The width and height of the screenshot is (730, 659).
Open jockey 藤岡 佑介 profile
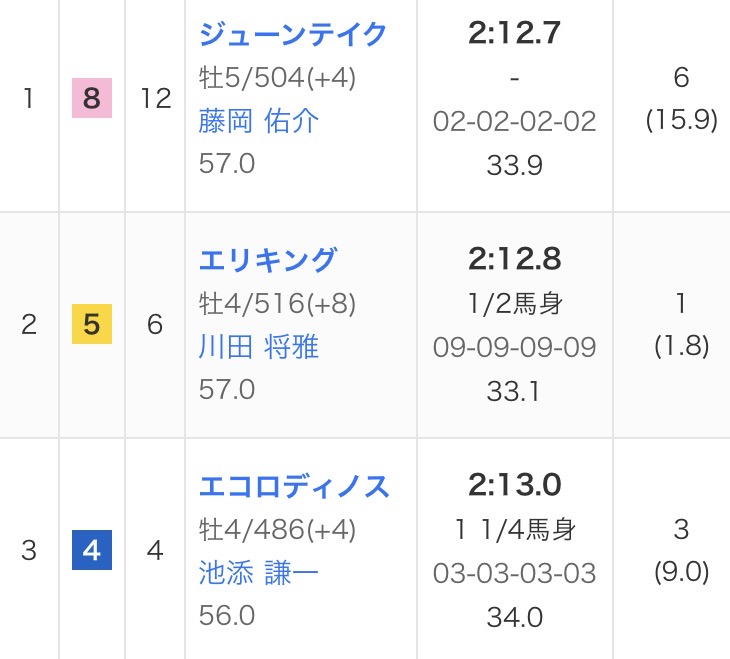pyautogui.click(x=259, y=121)
